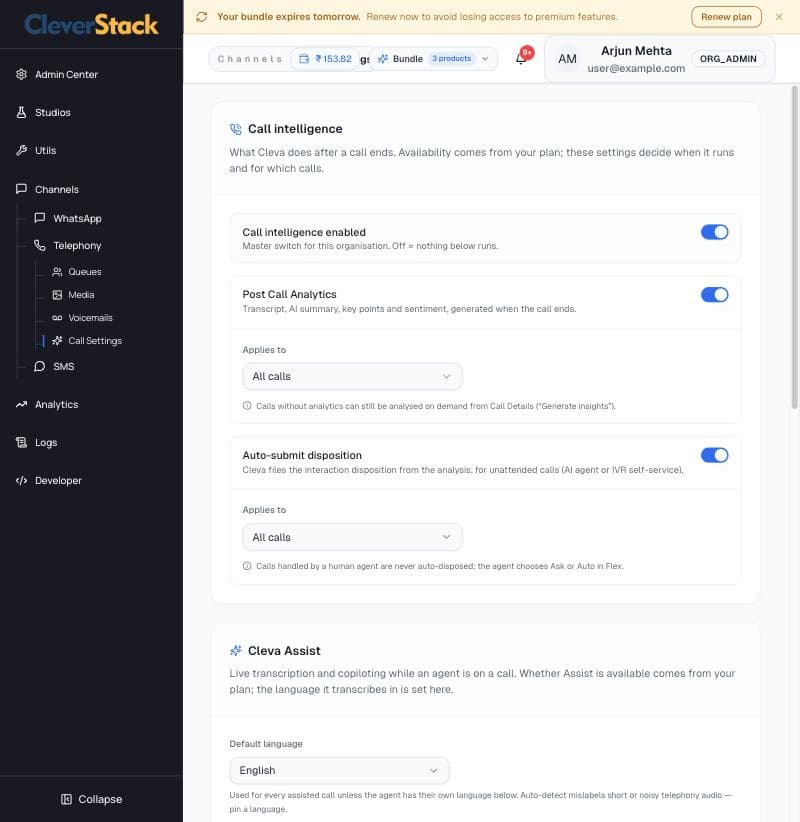This screenshot has height=822, width=800.
Task: Click the ORG_ADMIN role badge
Action: pos(728,59)
